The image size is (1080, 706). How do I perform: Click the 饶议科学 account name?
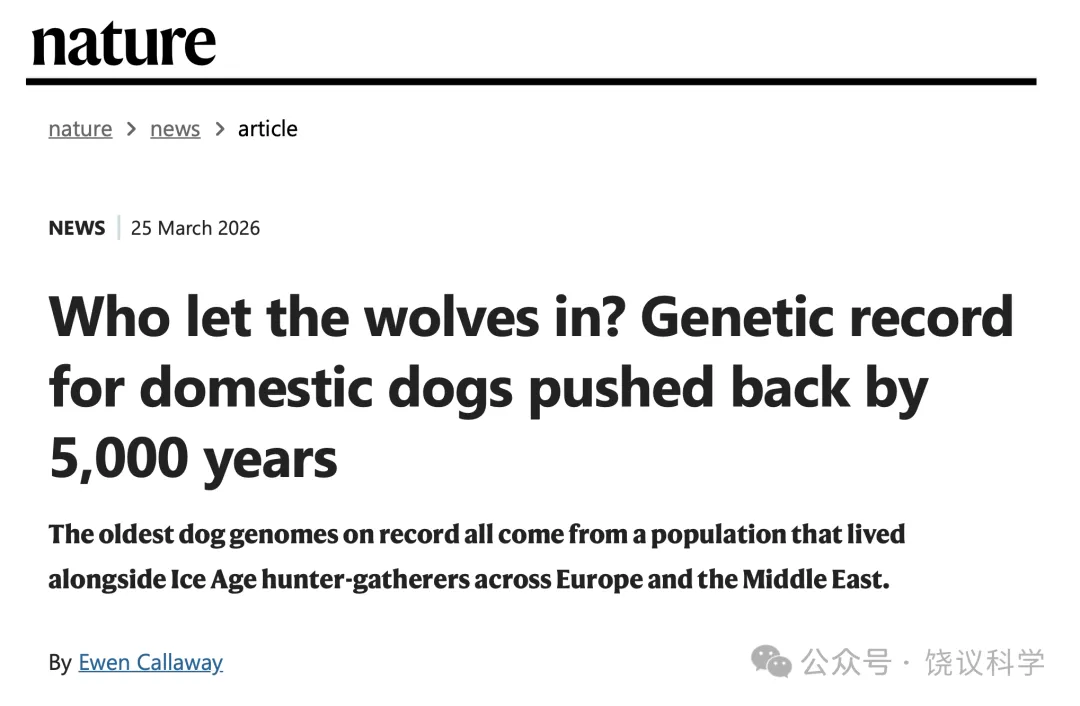(x=984, y=662)
